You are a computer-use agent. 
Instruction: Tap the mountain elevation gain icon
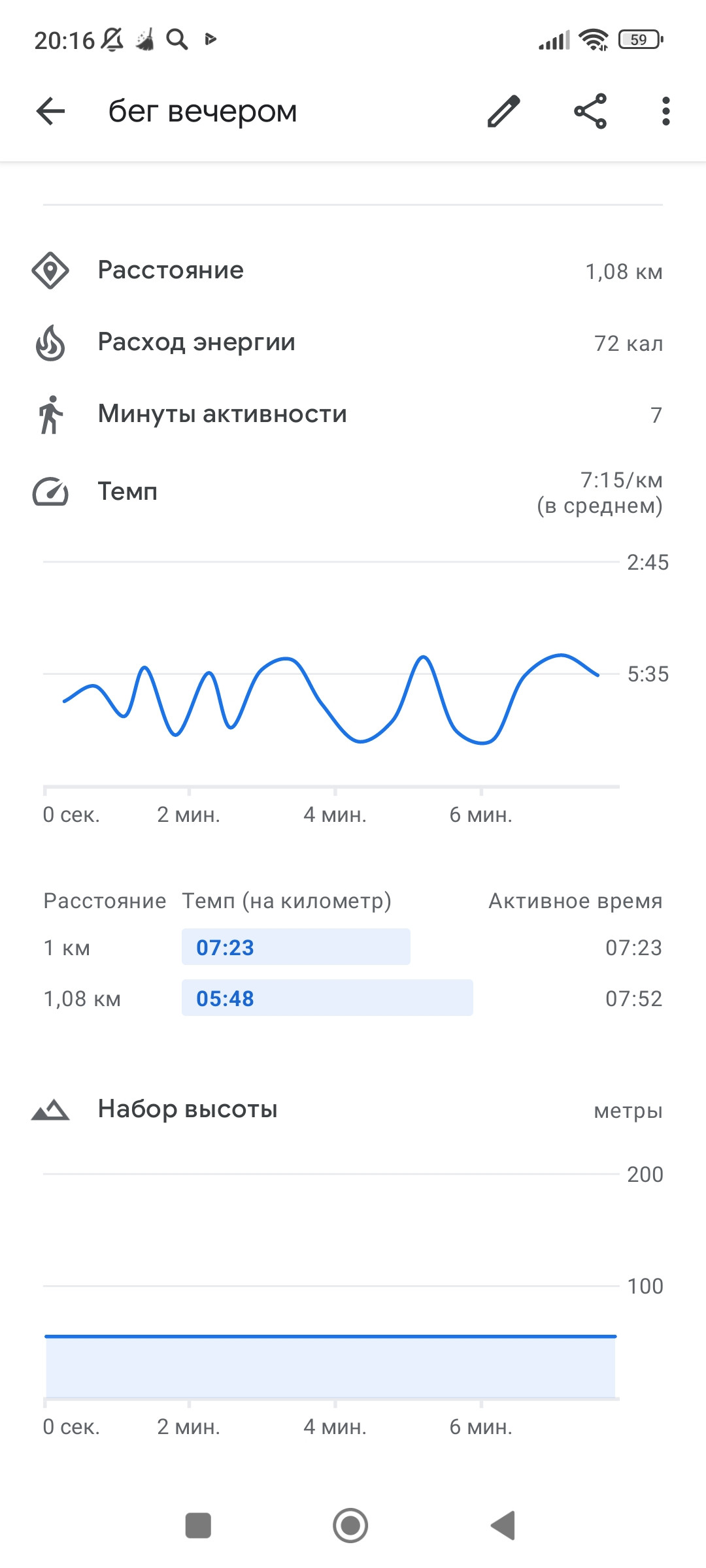pos(50,1109)
